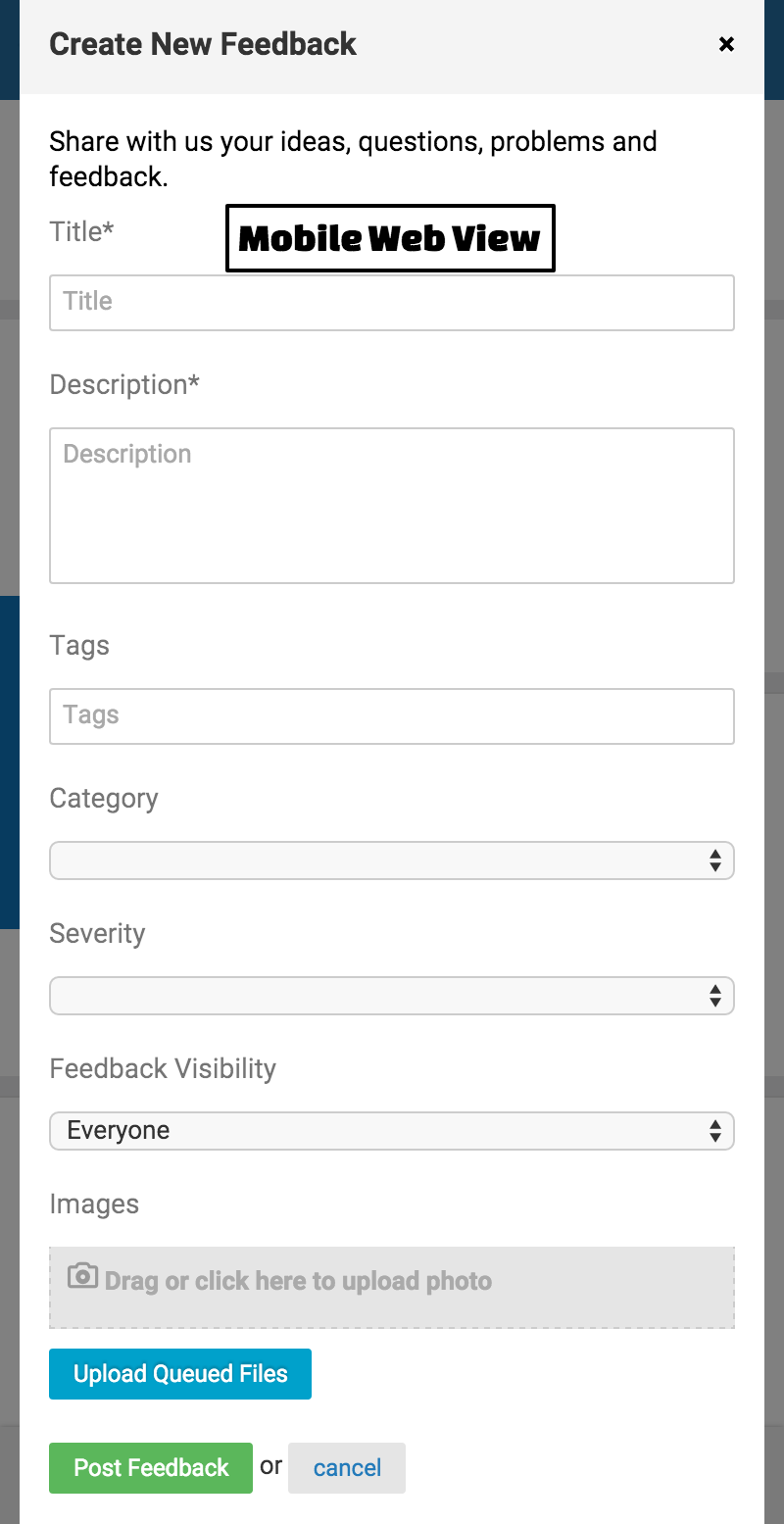Expand the Severity dropdown
Screen dimensions: 784x1524
[392, 996]
